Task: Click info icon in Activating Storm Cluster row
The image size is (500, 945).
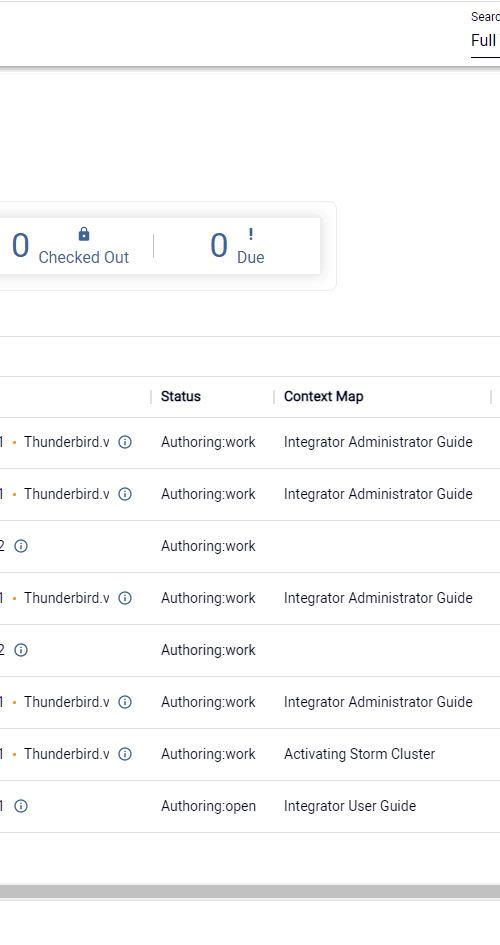Action: (x=125, y=754)
